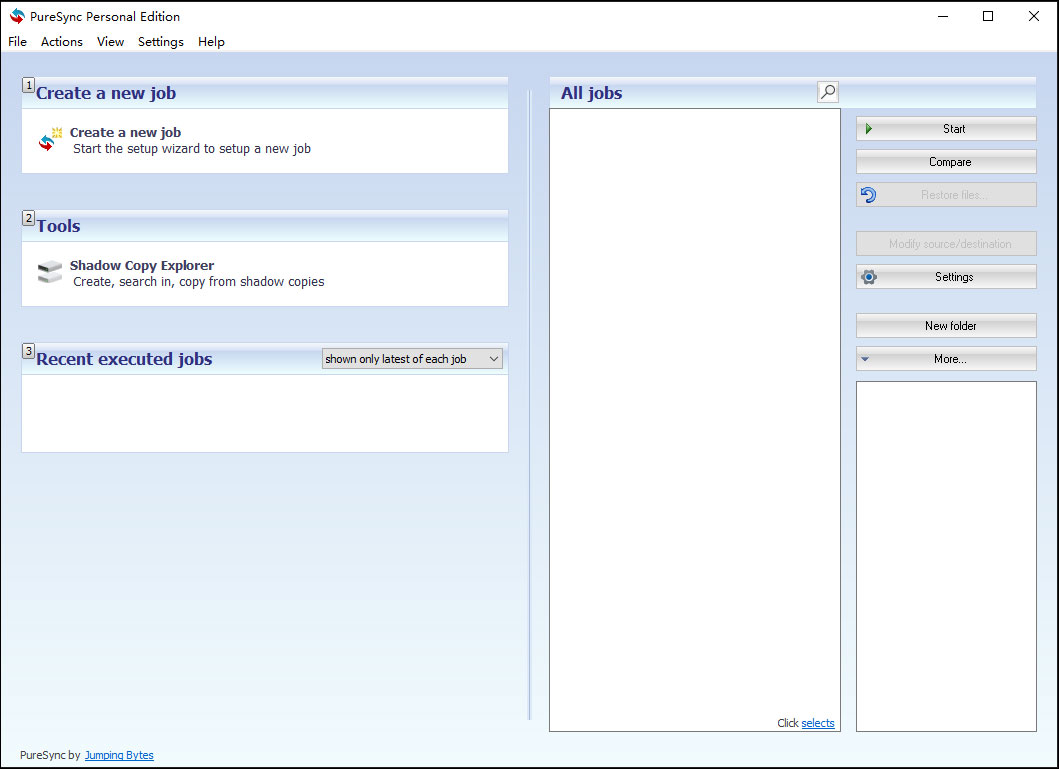
Task: Click the gear icon on the Settings button
Action: [x=869, y=277]
